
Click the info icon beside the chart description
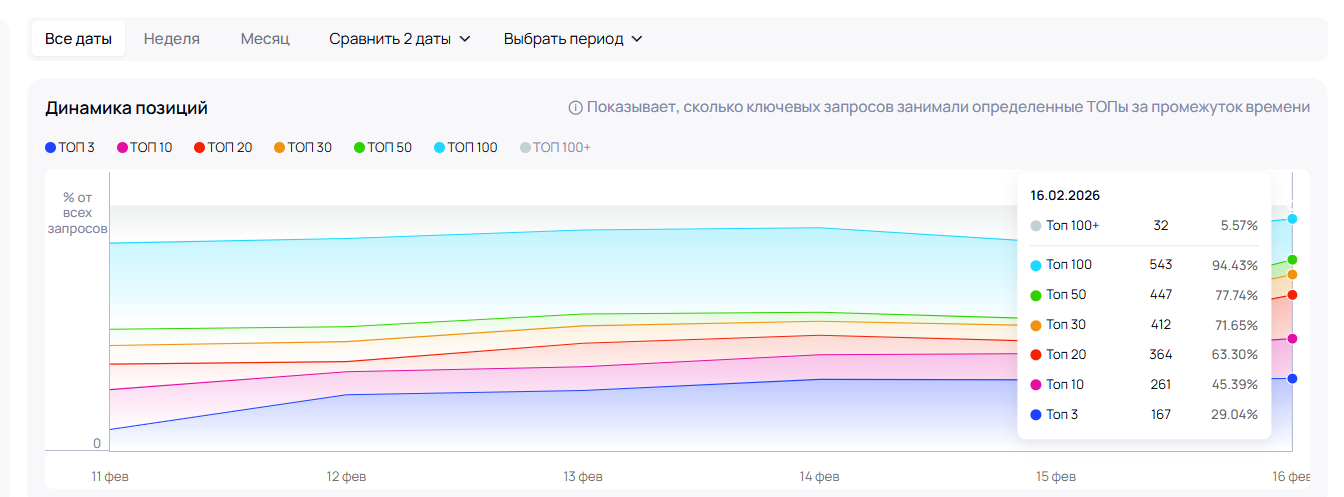coord(575,108)
